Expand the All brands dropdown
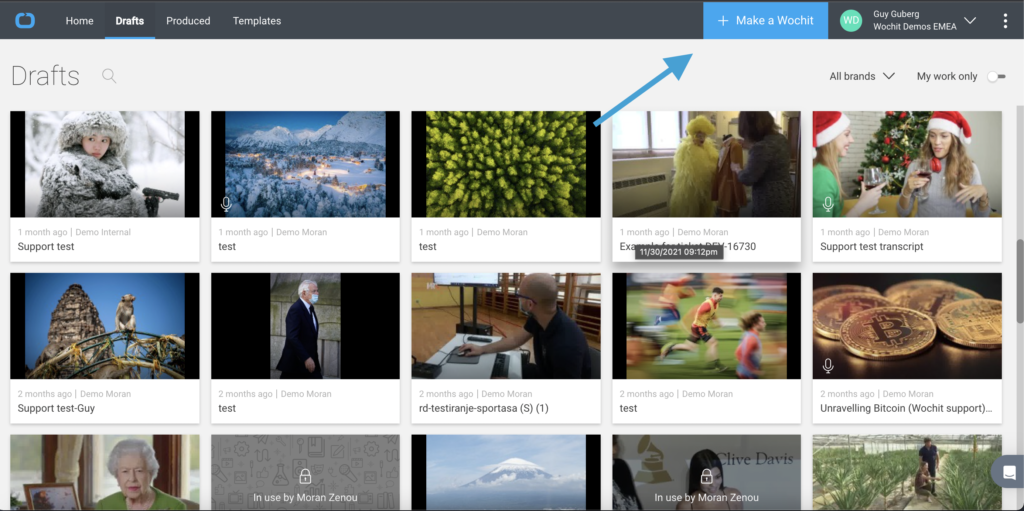Image resolution: width=1024 pixels, height=511 pixels. click(861, 76)
